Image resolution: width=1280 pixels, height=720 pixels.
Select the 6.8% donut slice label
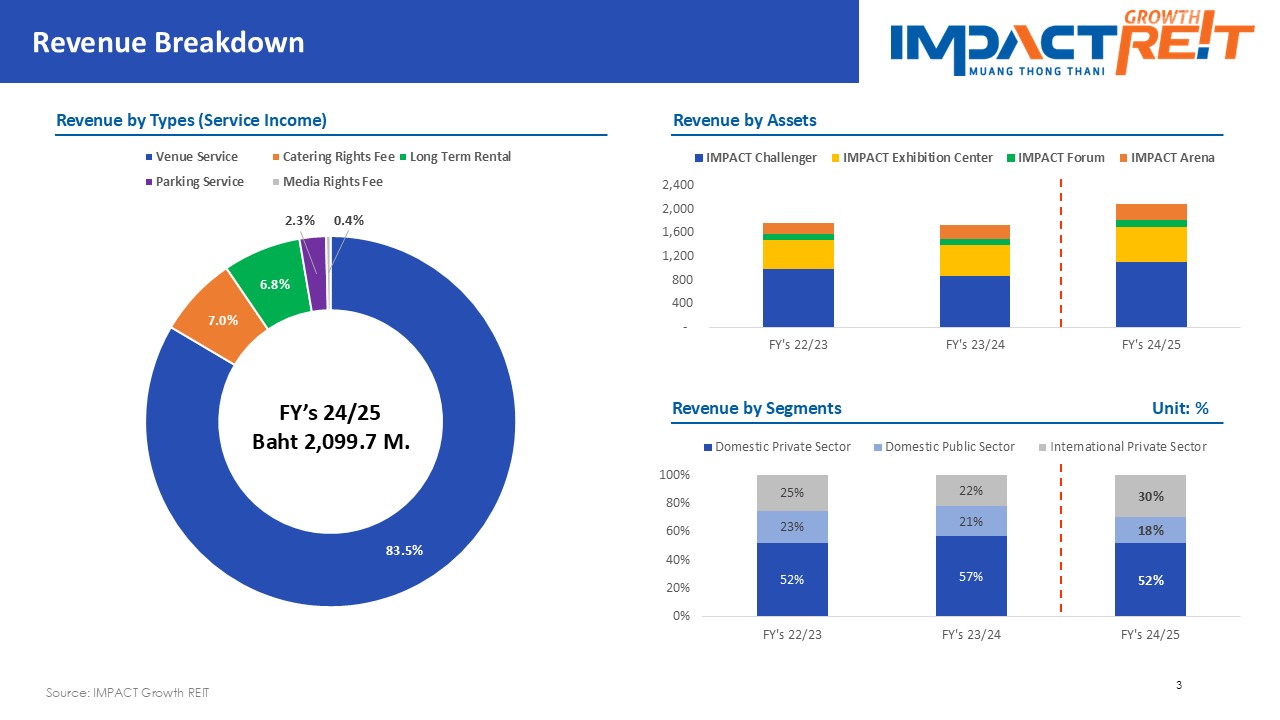275,284
